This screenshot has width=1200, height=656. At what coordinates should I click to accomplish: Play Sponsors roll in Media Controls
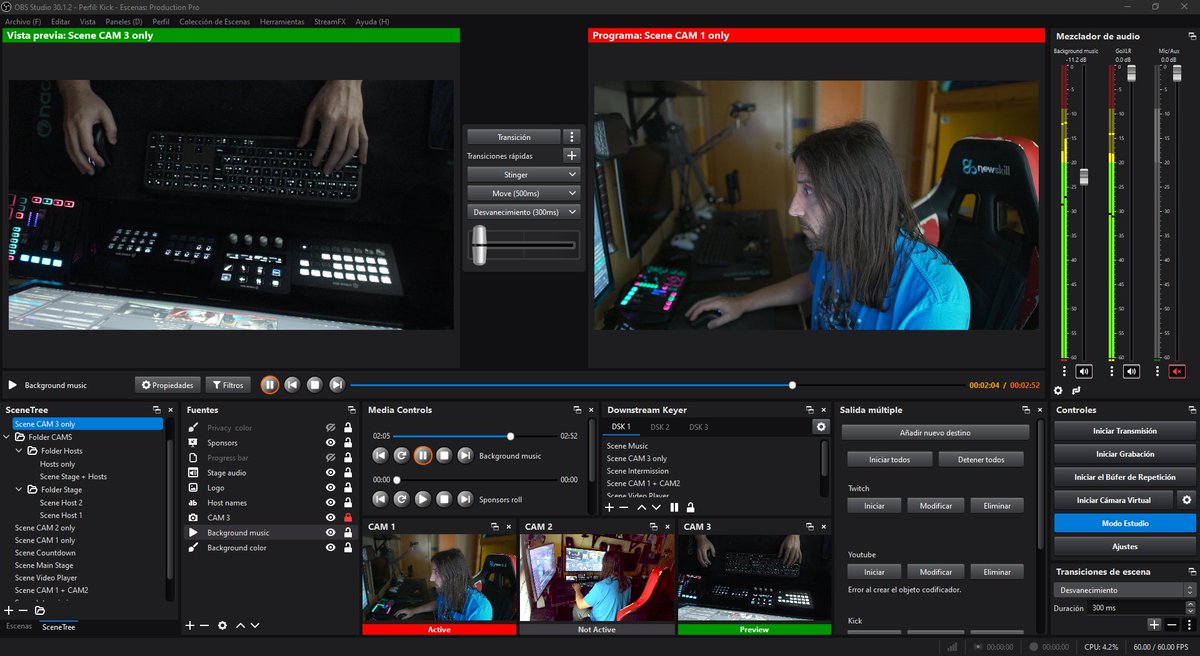pyautogui.click(x=422, y=498)
